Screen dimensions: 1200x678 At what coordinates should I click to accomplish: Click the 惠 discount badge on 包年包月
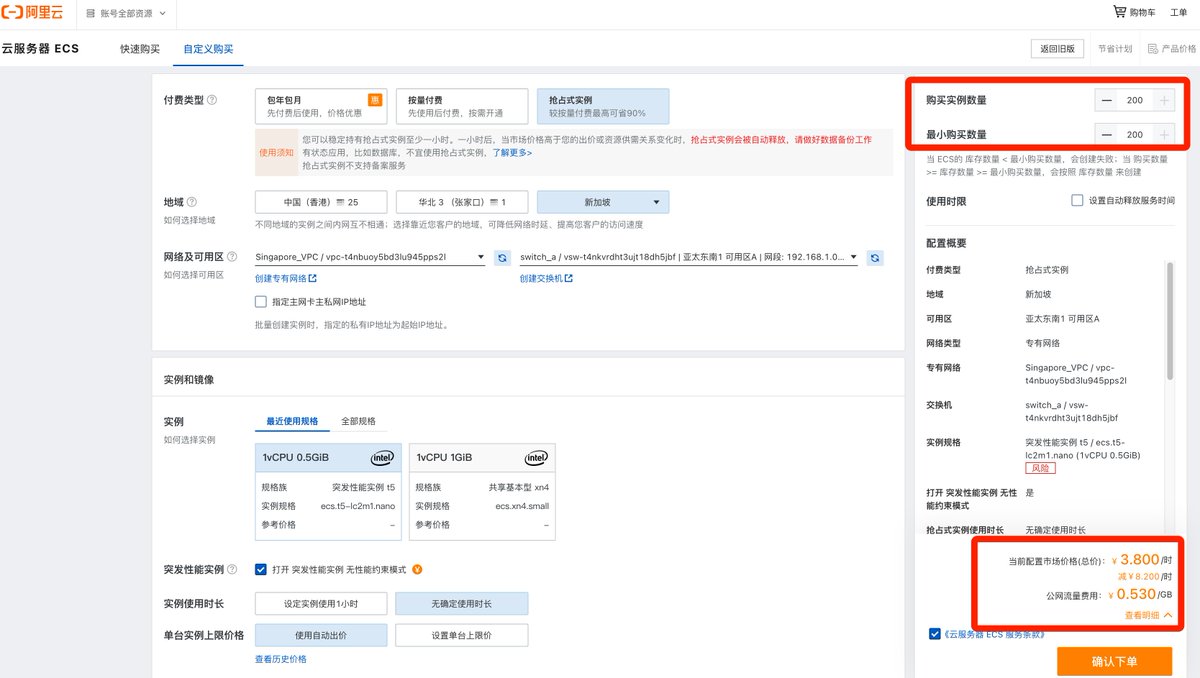click(x=375, y=99)
